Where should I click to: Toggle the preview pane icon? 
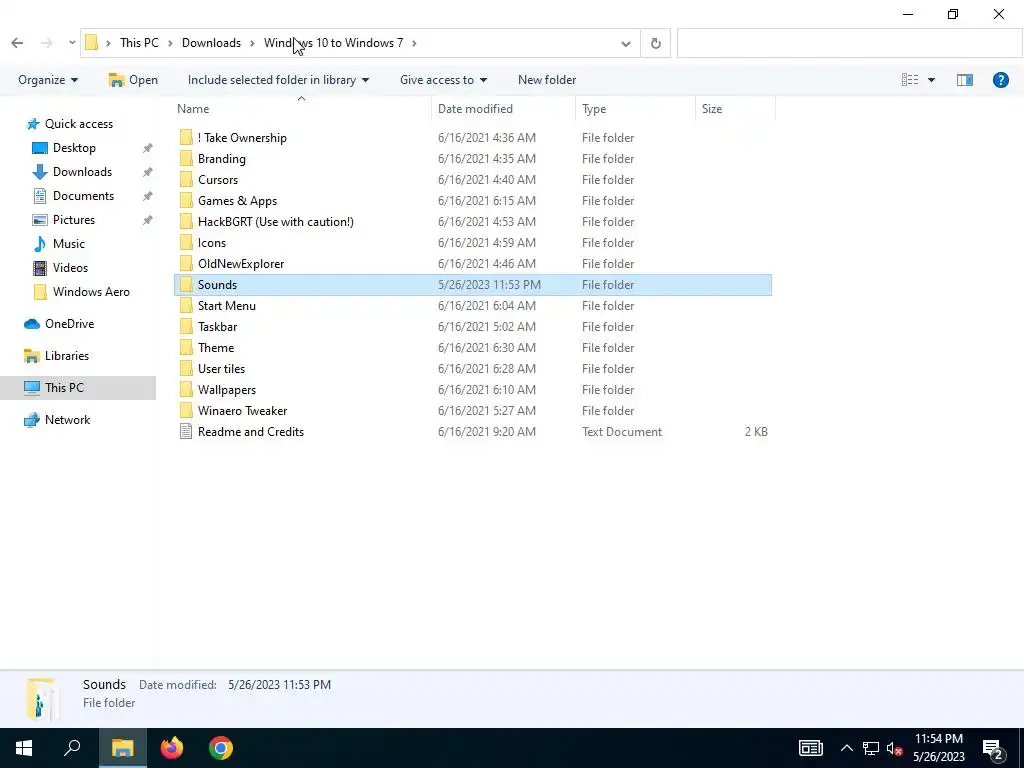click(965, 80)
